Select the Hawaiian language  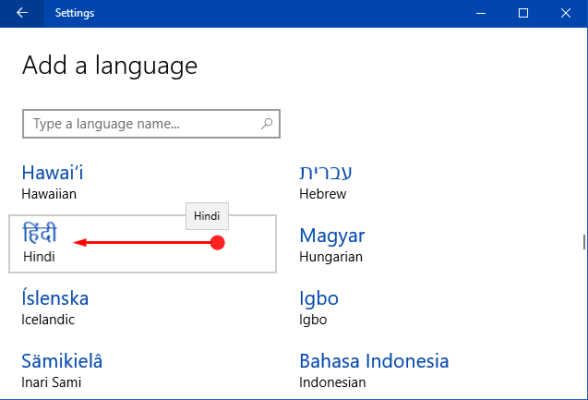(52, 182)
